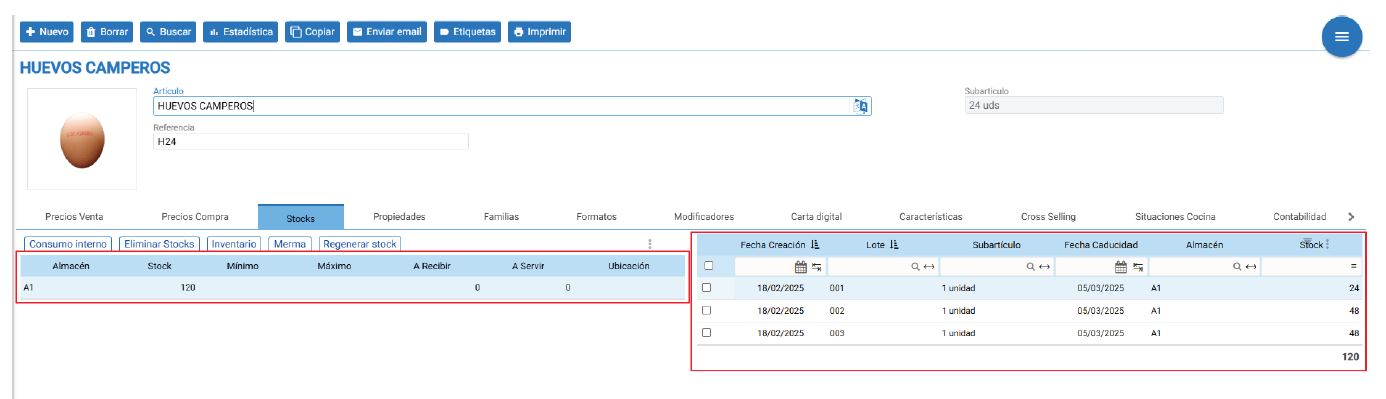The height and width of the screenshot is (399, 1386).
Task: Open the Precios Venta tab
Action: tap(74, 217)
